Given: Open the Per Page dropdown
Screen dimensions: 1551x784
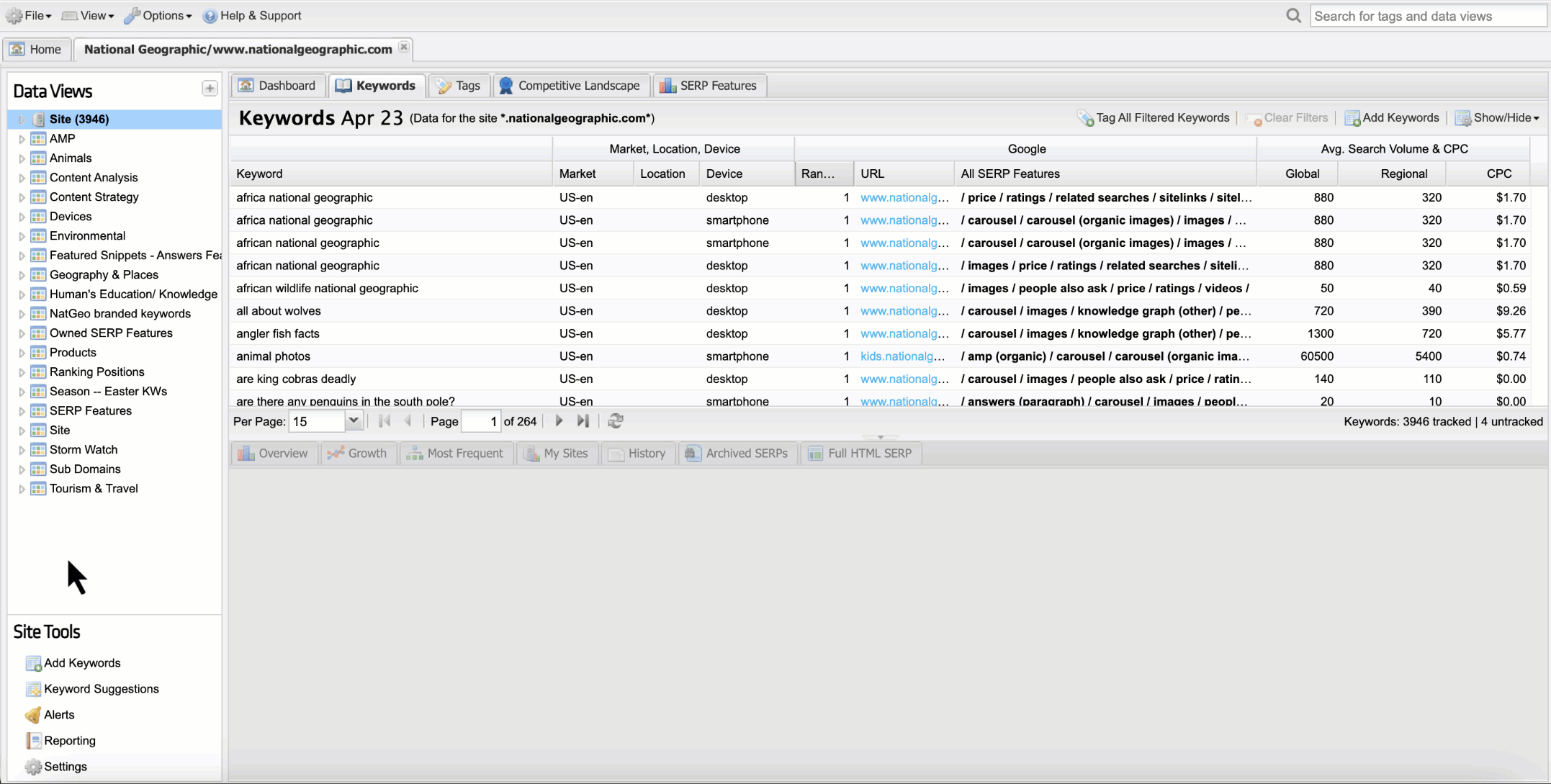Looking at the screenshot, I should point(353,421).
